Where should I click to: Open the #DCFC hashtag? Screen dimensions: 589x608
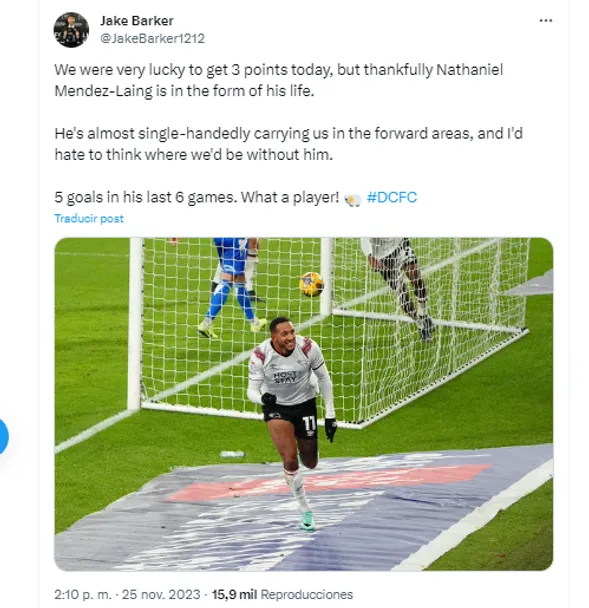[x=392, y=197]
